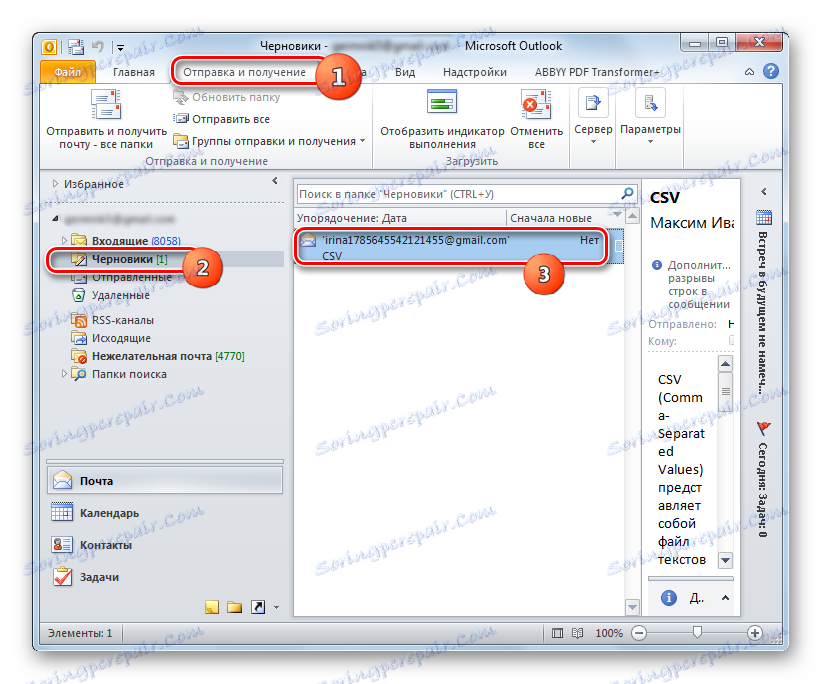Select the Черновики folder
Image resolution: width=822 pixels, height=684 pixels.
click(120, 259)
